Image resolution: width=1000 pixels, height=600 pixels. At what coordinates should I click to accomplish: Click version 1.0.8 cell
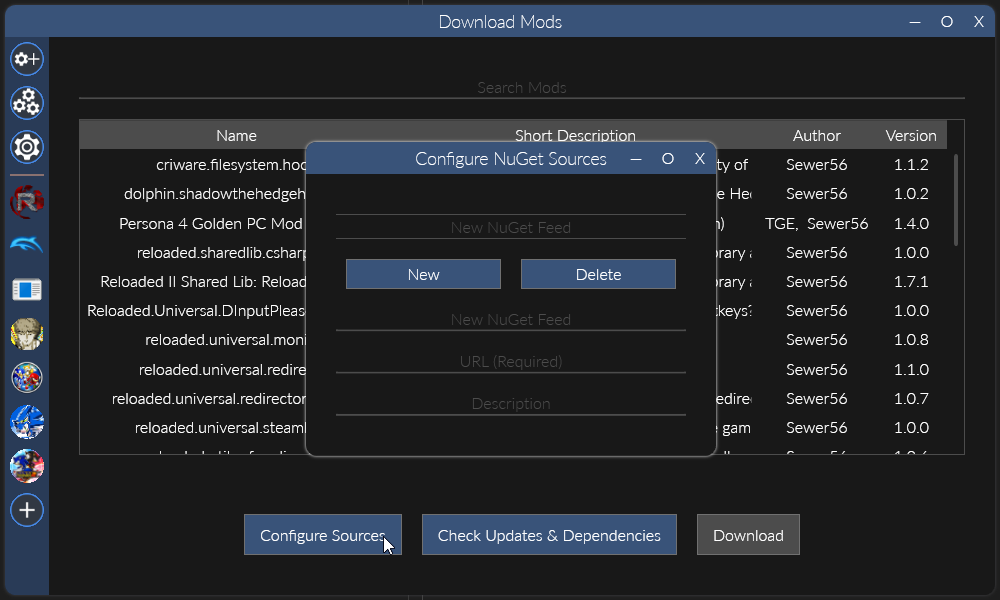911,340
